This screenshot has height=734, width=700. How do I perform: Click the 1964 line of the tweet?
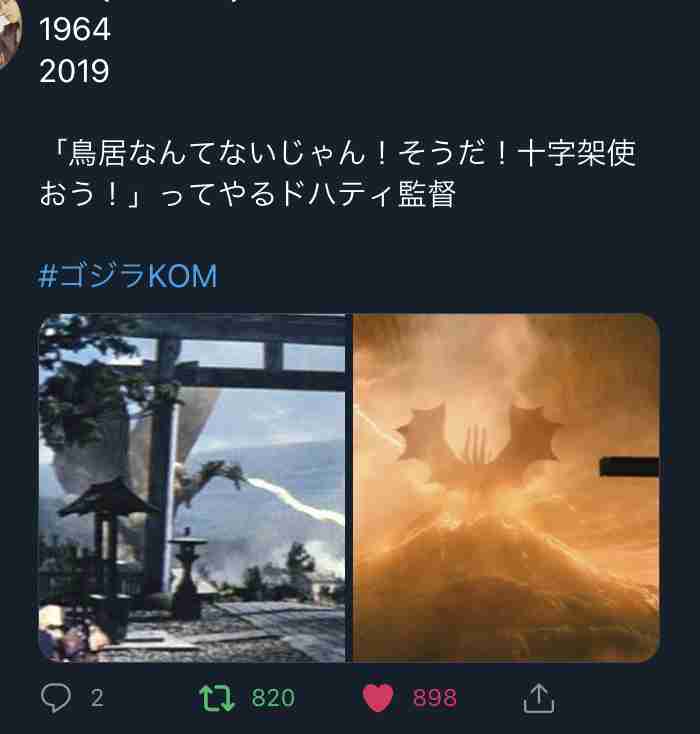[75, 29]
